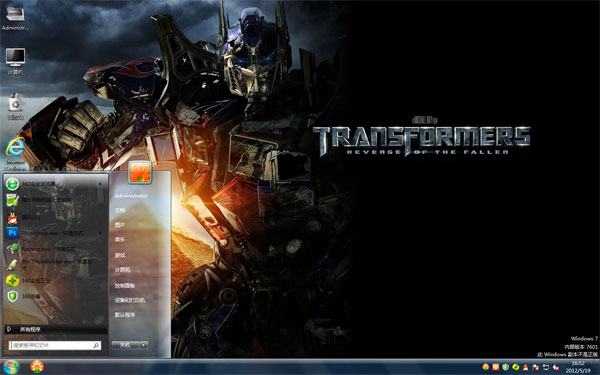Click the orange round tray icon
Viewport: 600px width, 375px height.
pos(486,367)
